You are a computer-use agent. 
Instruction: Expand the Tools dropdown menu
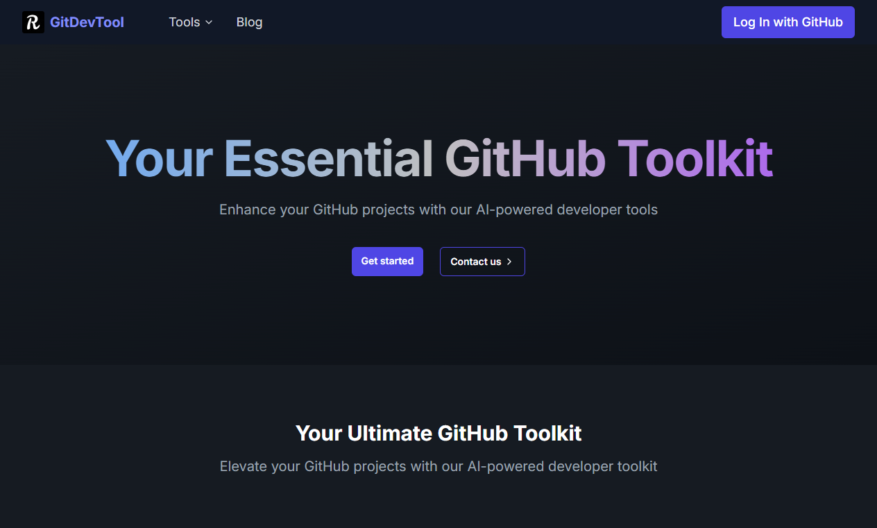[x=191, y=22]
